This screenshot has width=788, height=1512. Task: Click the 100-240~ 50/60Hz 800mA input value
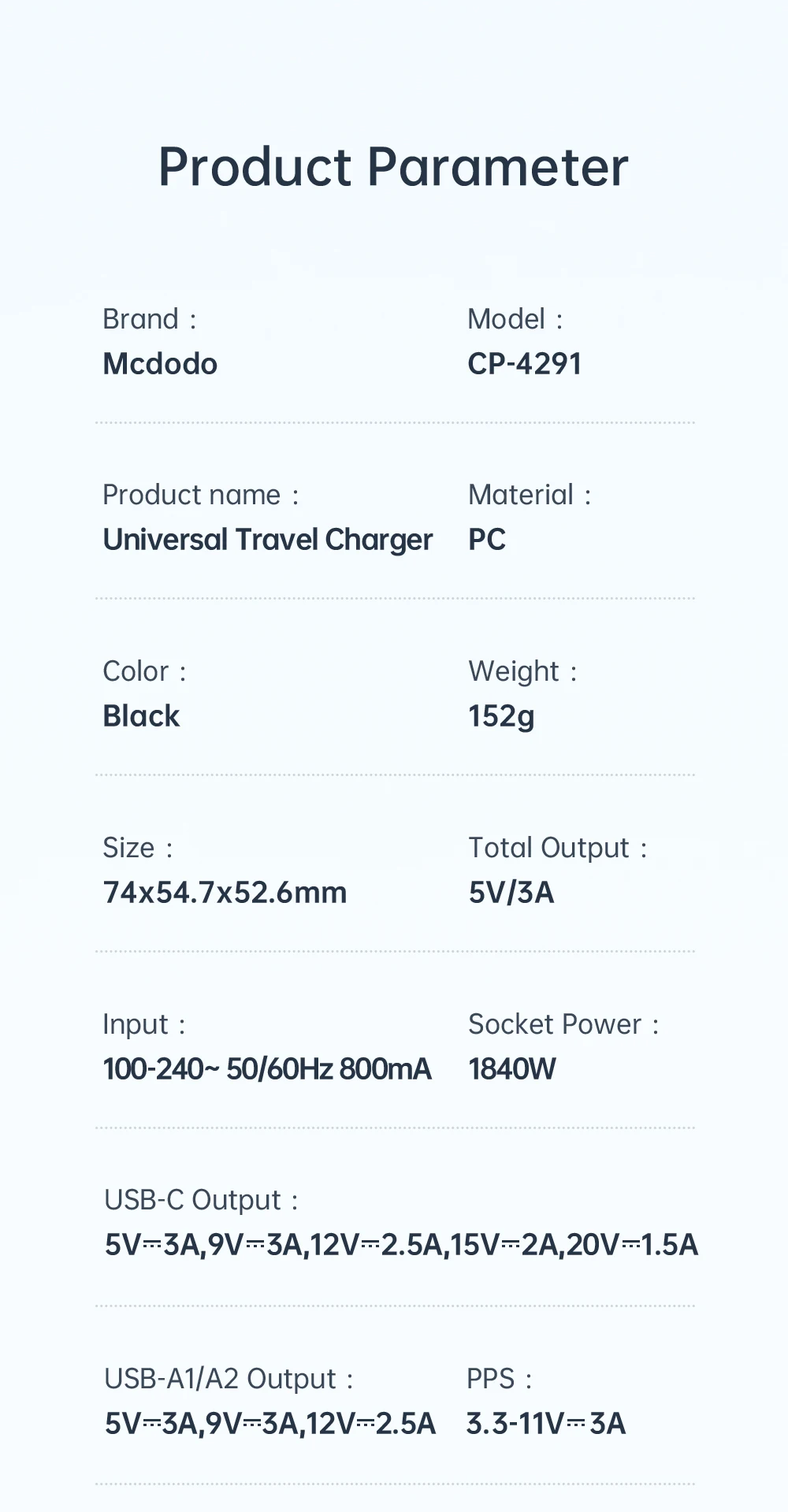267,1069
